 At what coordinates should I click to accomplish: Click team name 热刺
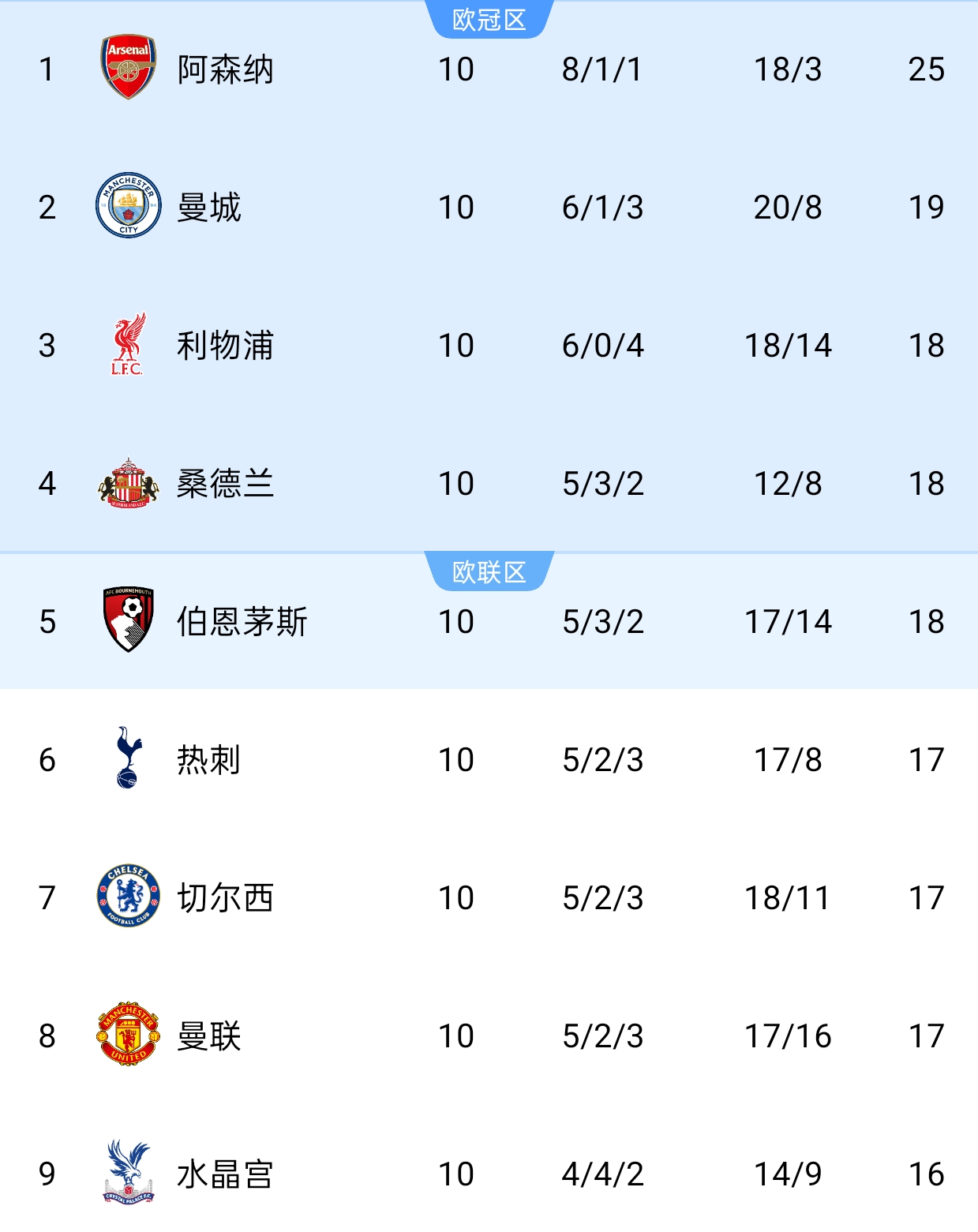(209, 760)
